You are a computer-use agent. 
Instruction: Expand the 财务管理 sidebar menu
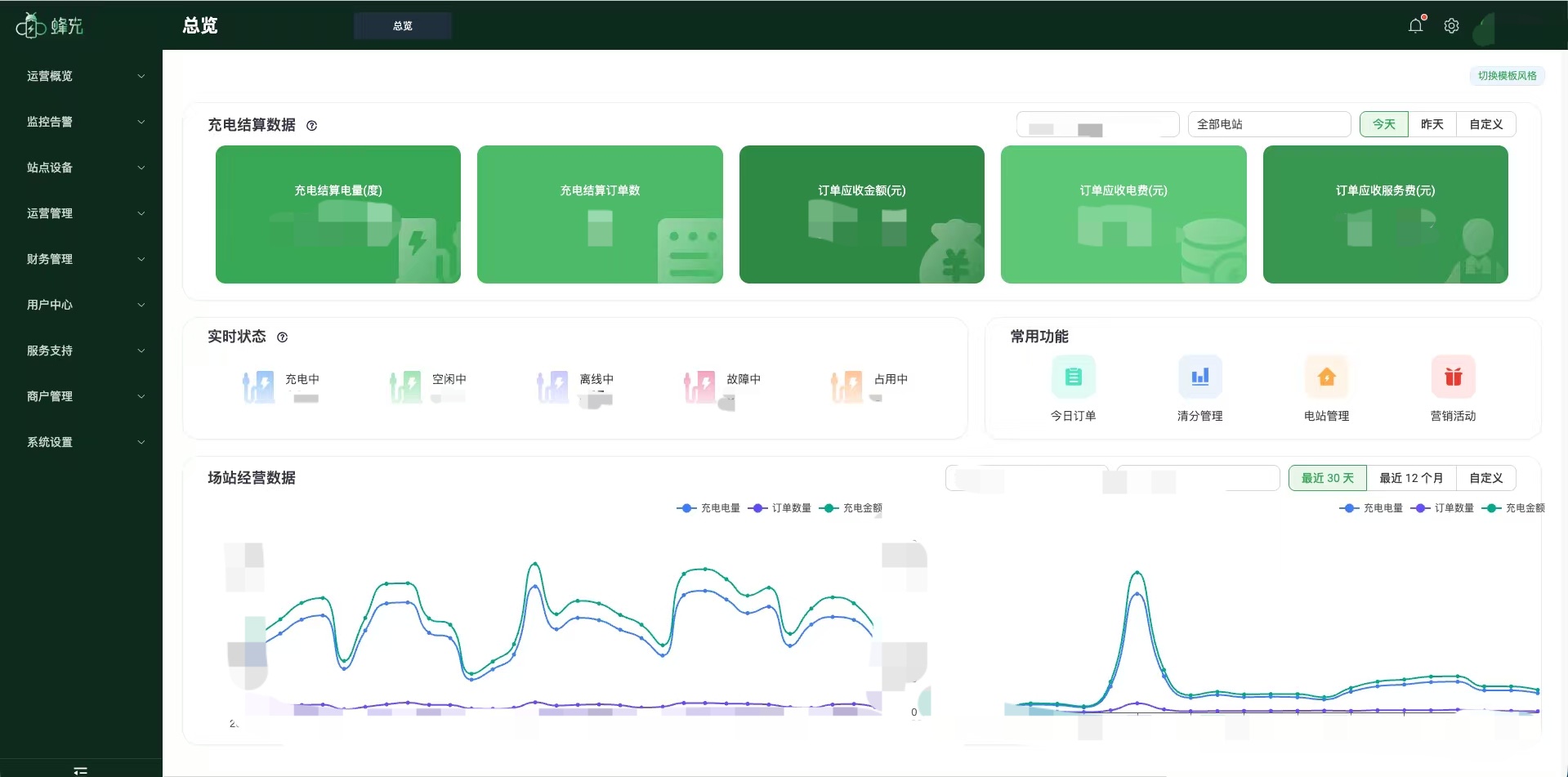tap(82, 259)
